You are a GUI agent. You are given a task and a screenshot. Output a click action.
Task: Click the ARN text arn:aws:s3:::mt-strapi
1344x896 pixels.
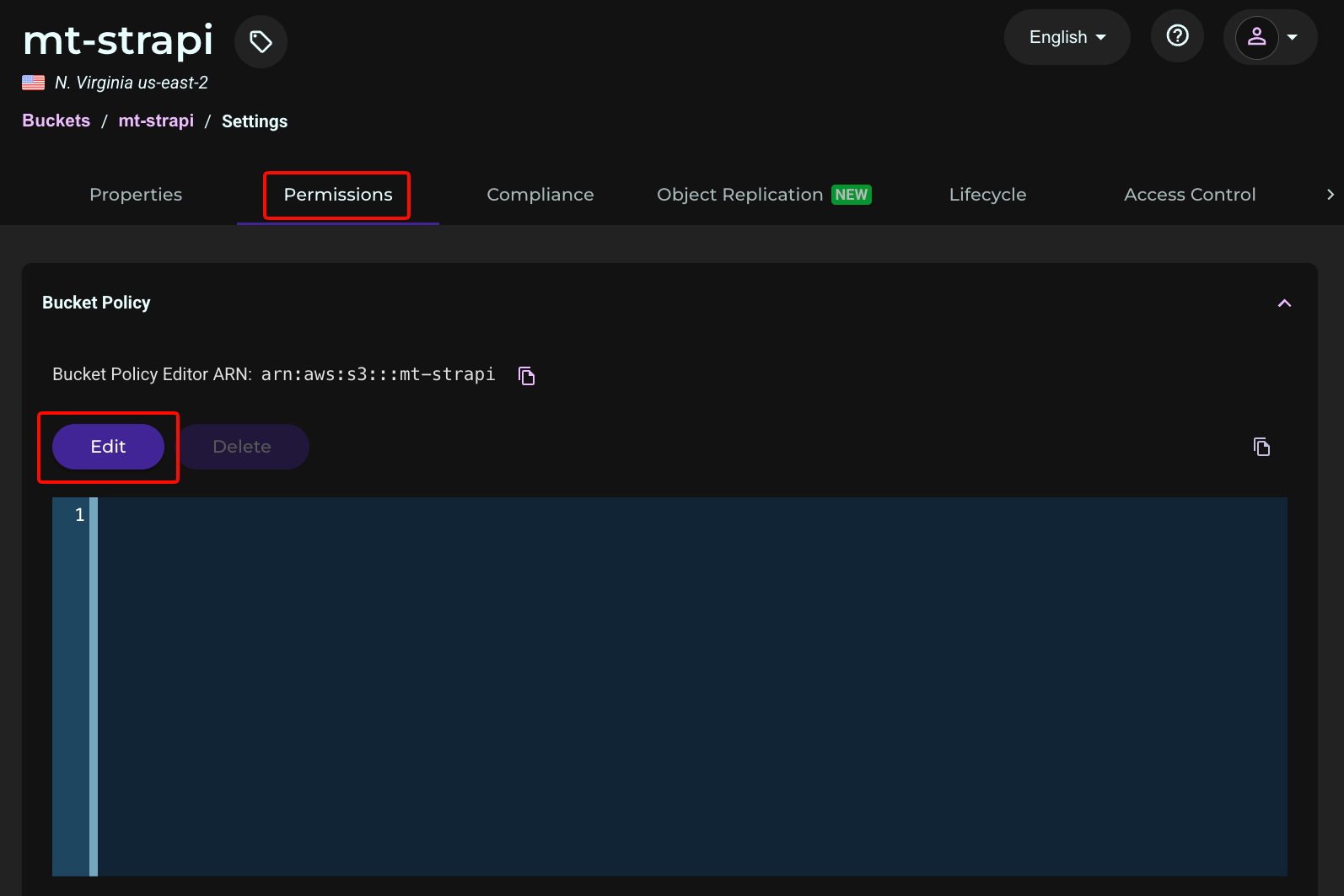pyautogui.click(x=378, y=374)
